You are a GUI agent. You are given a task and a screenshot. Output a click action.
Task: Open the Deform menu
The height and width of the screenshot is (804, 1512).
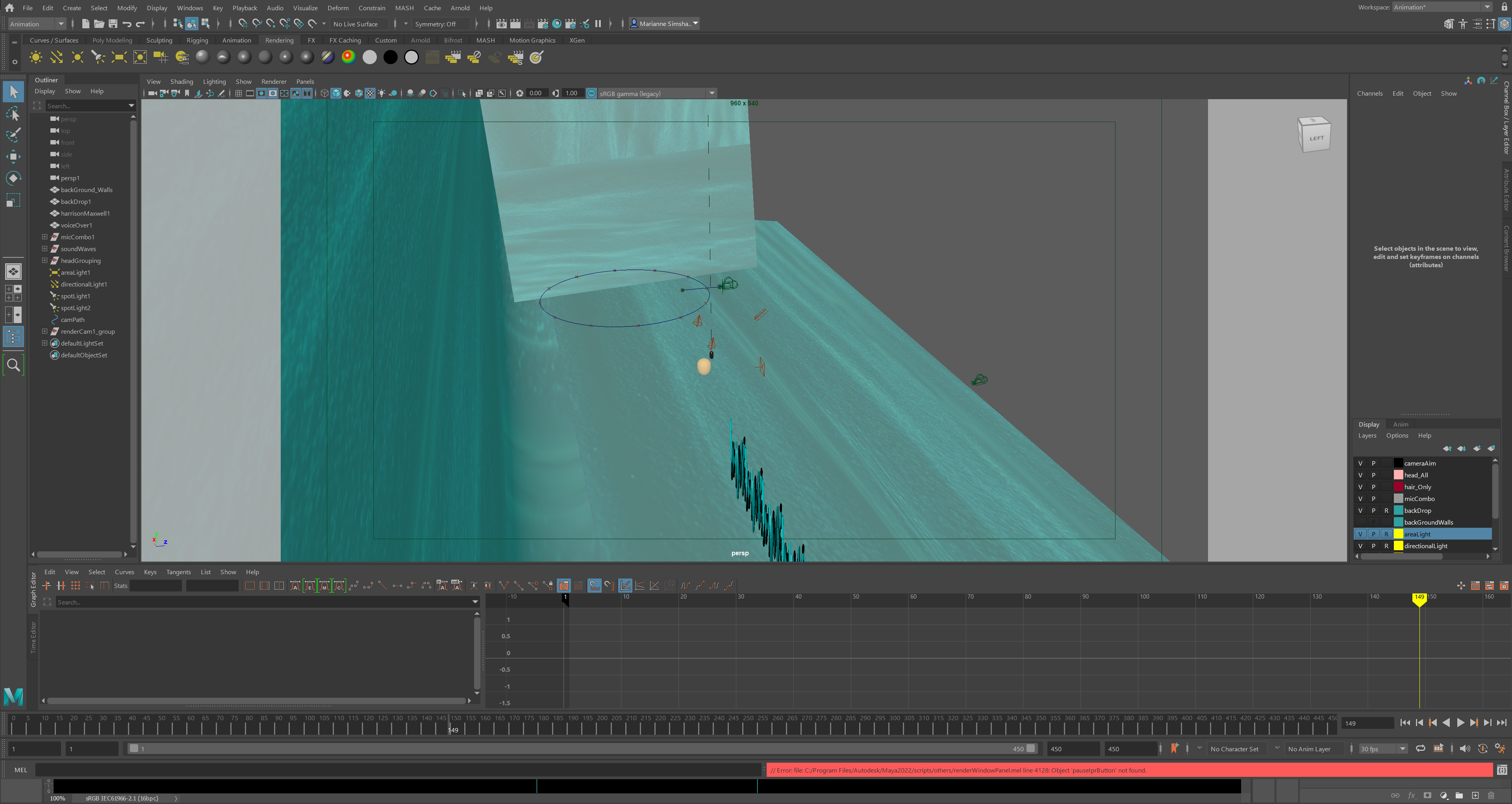(337, 7)
